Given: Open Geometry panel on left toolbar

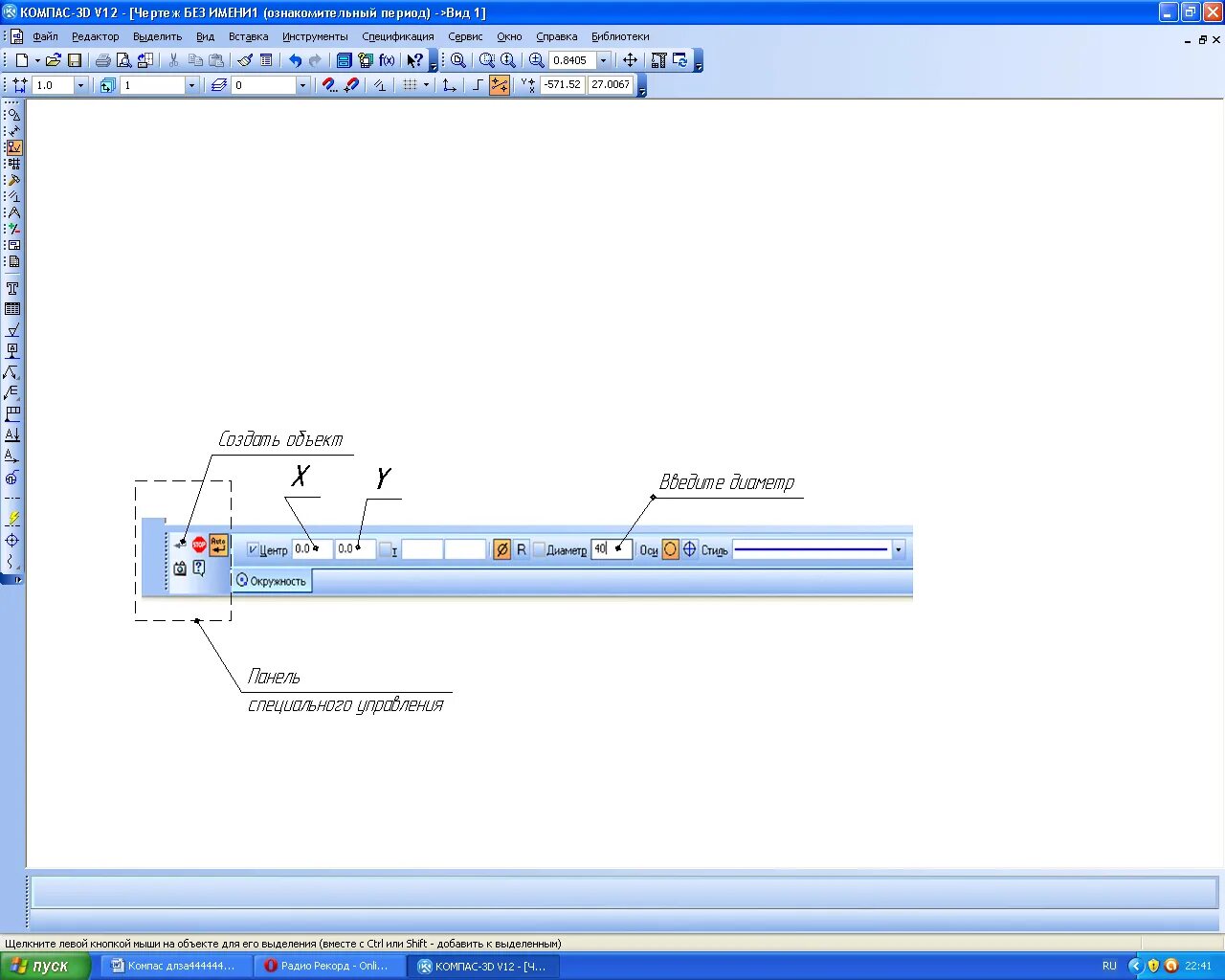Looking at the screenshot, I should [x=13, y=115].
